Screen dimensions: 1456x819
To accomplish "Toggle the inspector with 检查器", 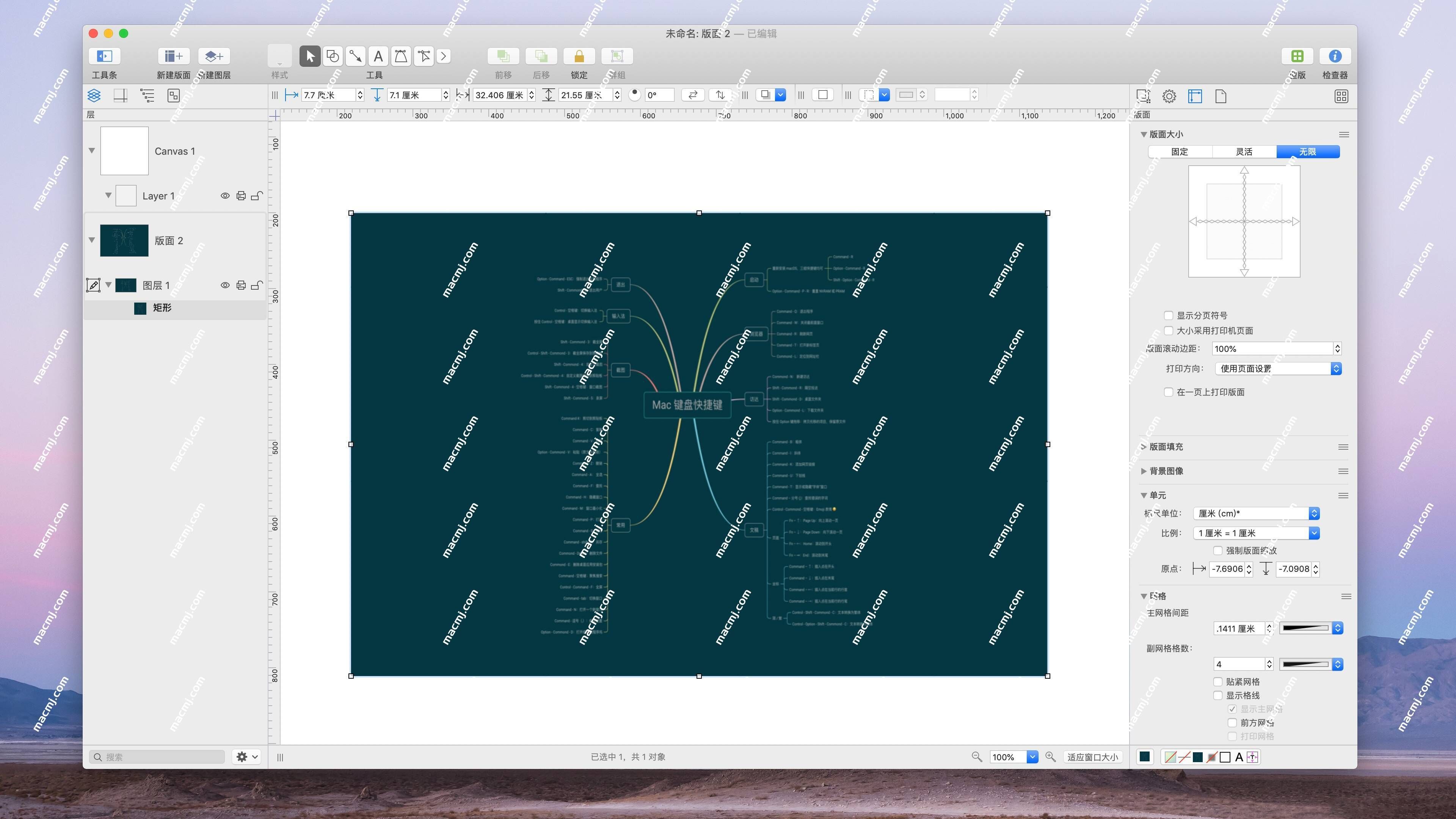I will [x=1335, y=56].
